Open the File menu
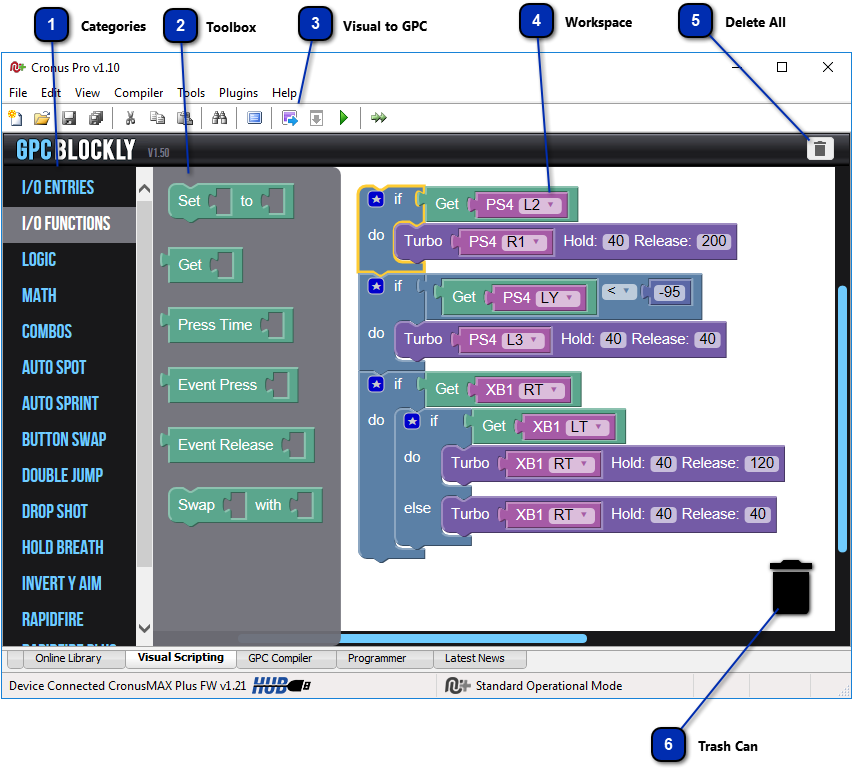This screenshot has height=768, width=852. tap(18, 93)
